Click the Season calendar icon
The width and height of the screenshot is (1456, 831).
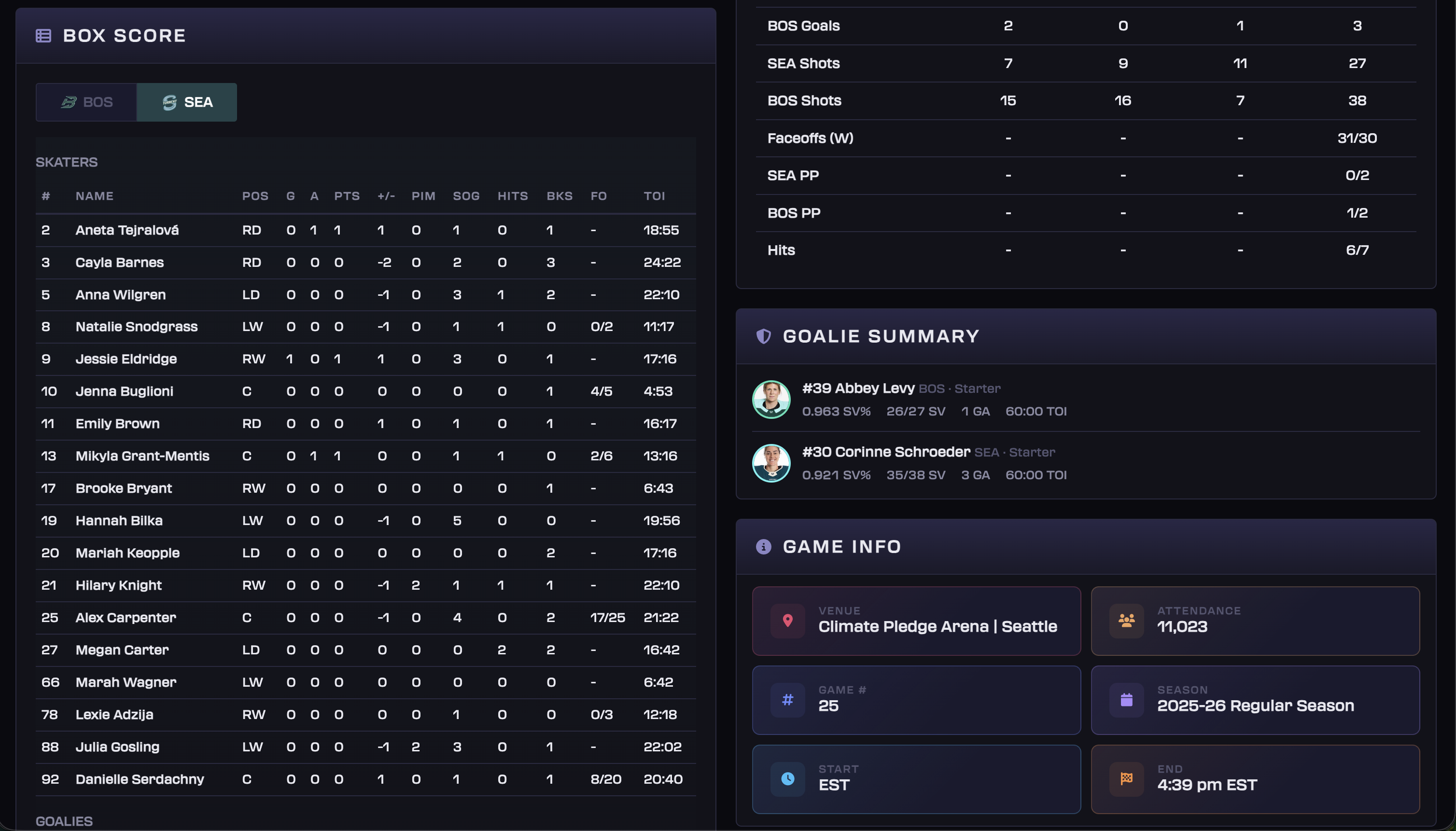[x=1125, y=700]
